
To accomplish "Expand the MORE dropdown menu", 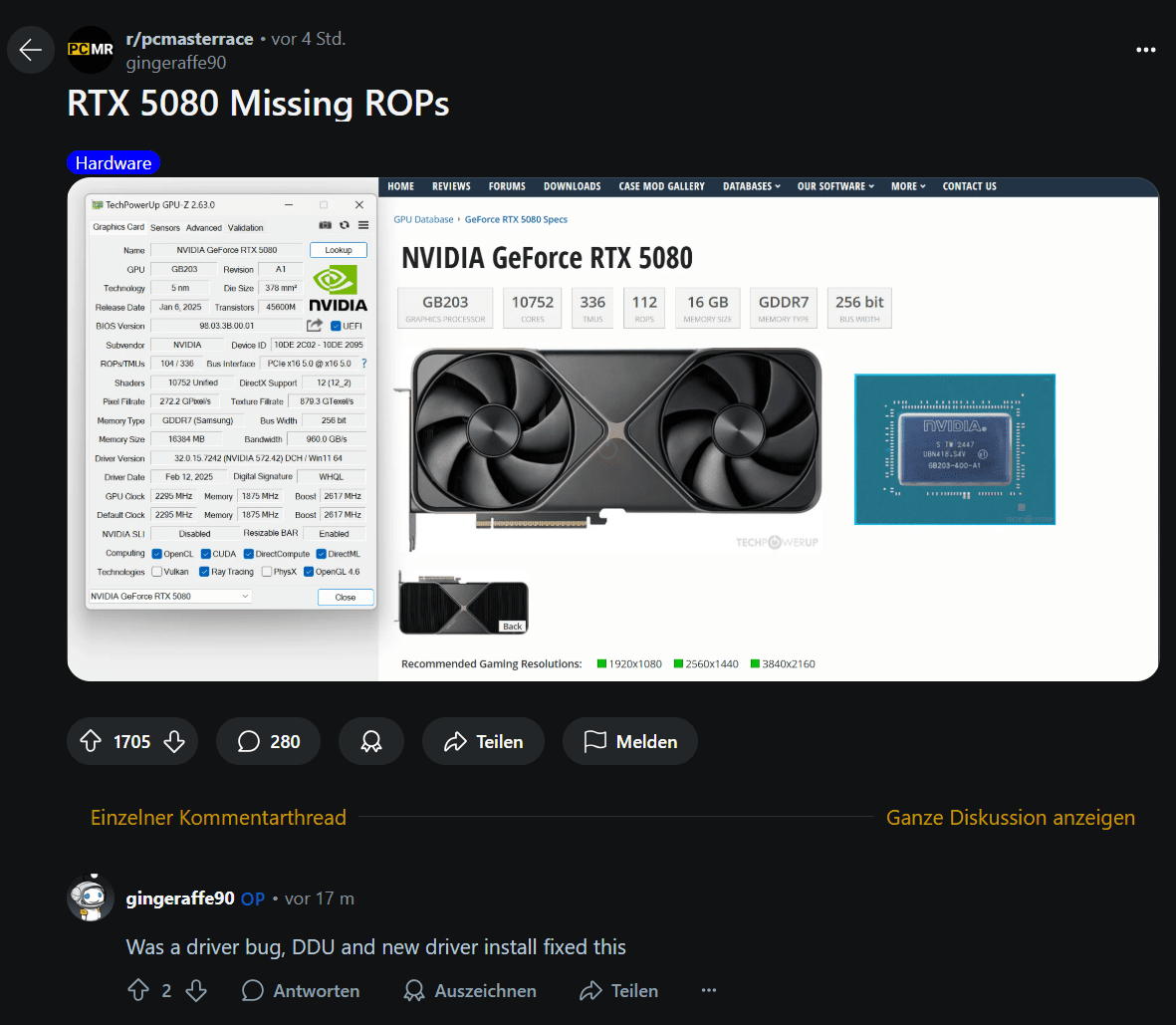I will [x=908, y=186].
